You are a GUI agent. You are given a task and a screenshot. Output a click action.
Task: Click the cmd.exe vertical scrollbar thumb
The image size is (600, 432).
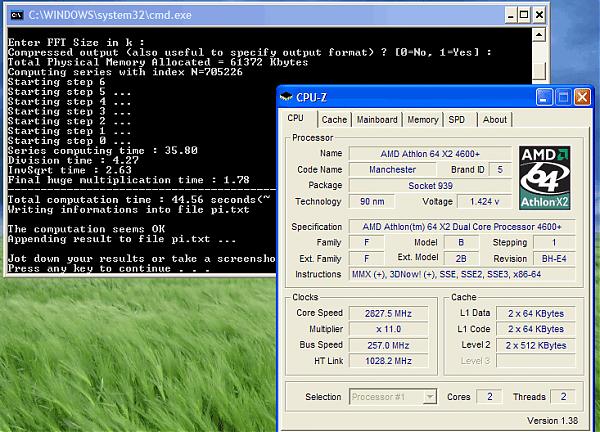tap(539, 70)
